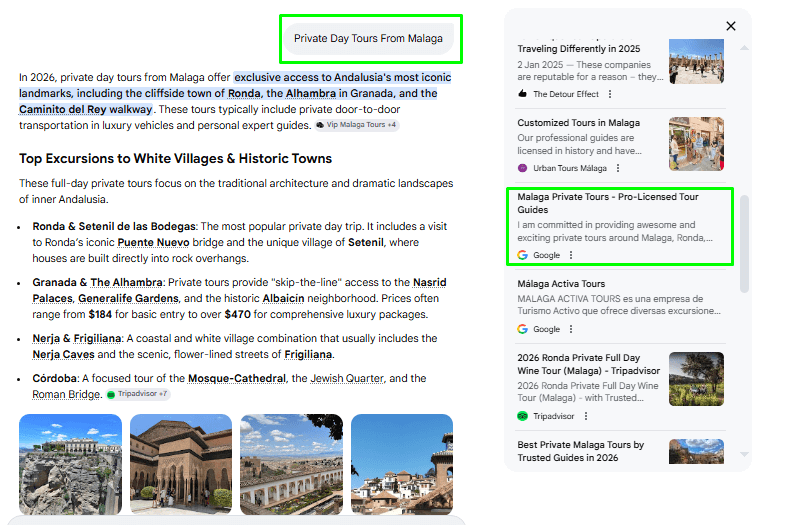Open 2026 Ronda Private Full Day Wine Tour result
This screenshot has width=809, height=525.
[589, 364]
